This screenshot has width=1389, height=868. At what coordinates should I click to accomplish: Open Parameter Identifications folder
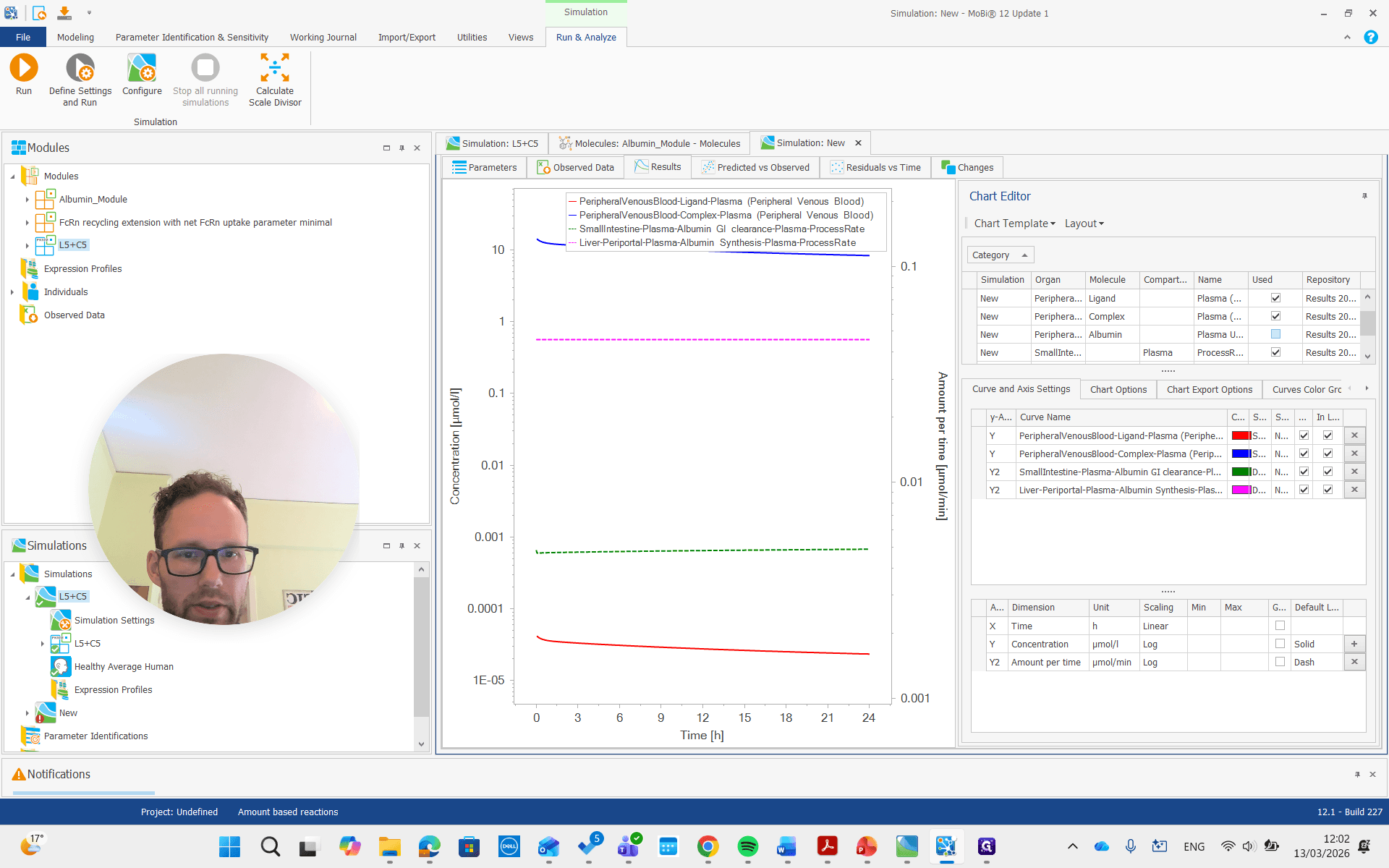coord(95,736)
